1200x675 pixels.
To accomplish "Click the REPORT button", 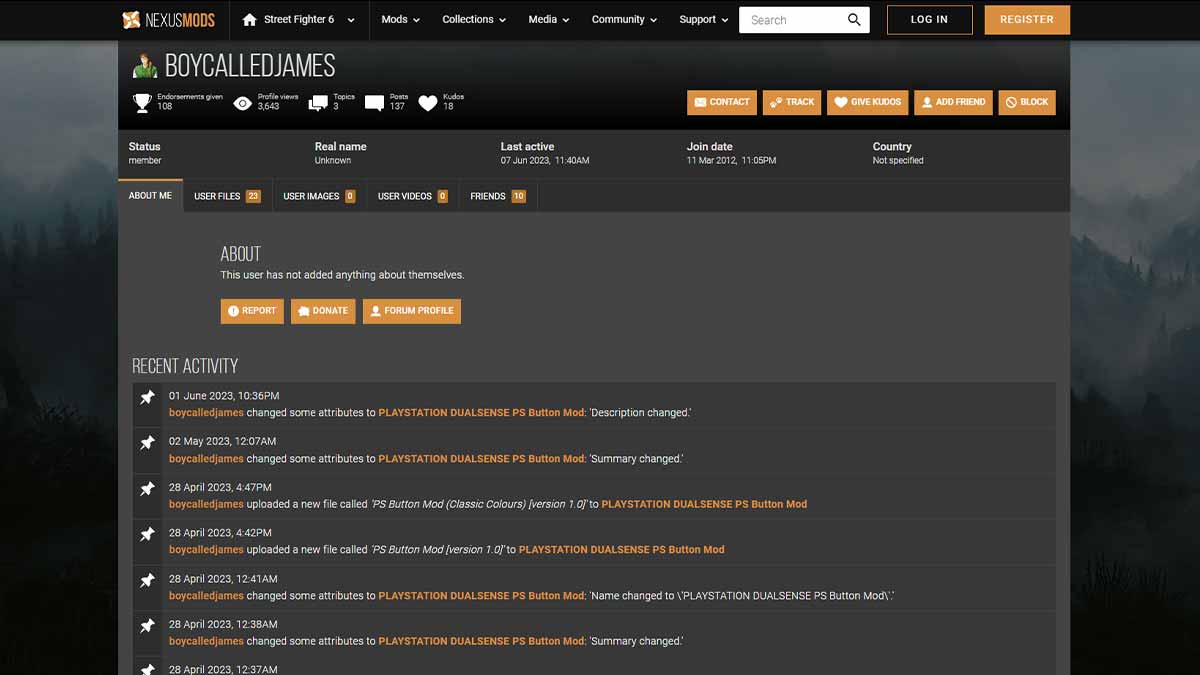I will click(x=252, y=311).
